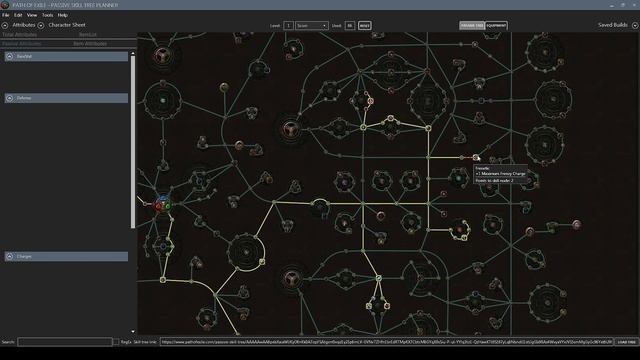The width and height of the screenshot is (640, 360).
Task: Collapse the BaseStat group
Action: 10,56
